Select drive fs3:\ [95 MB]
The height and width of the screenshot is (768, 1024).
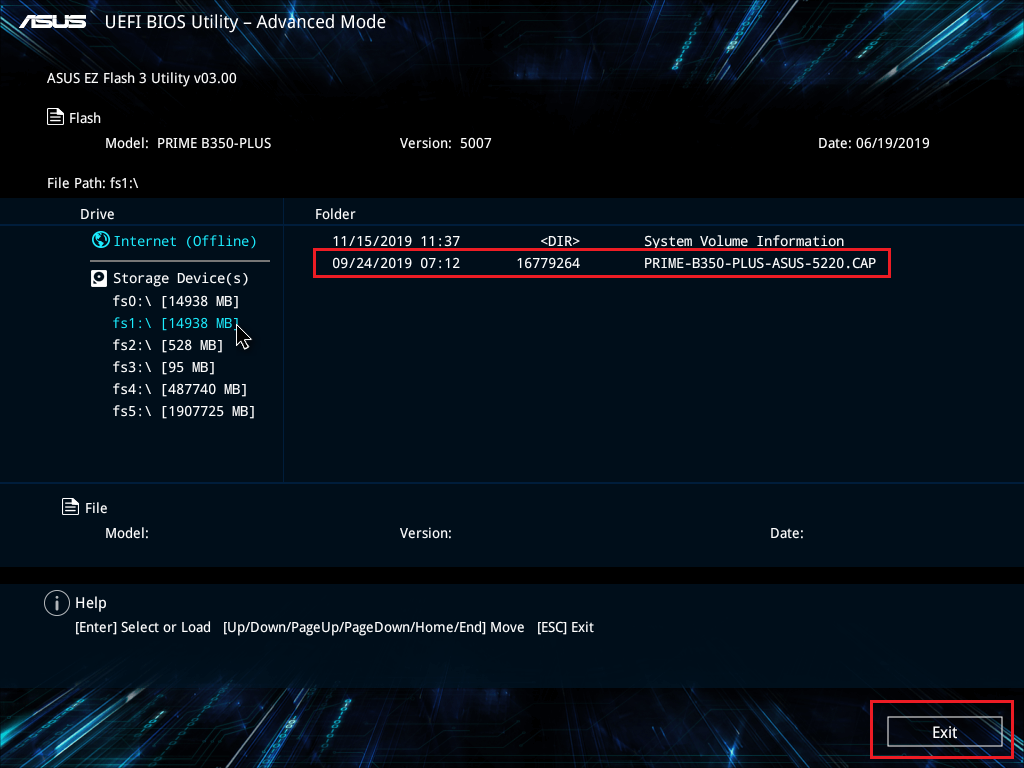coord(150,366)
